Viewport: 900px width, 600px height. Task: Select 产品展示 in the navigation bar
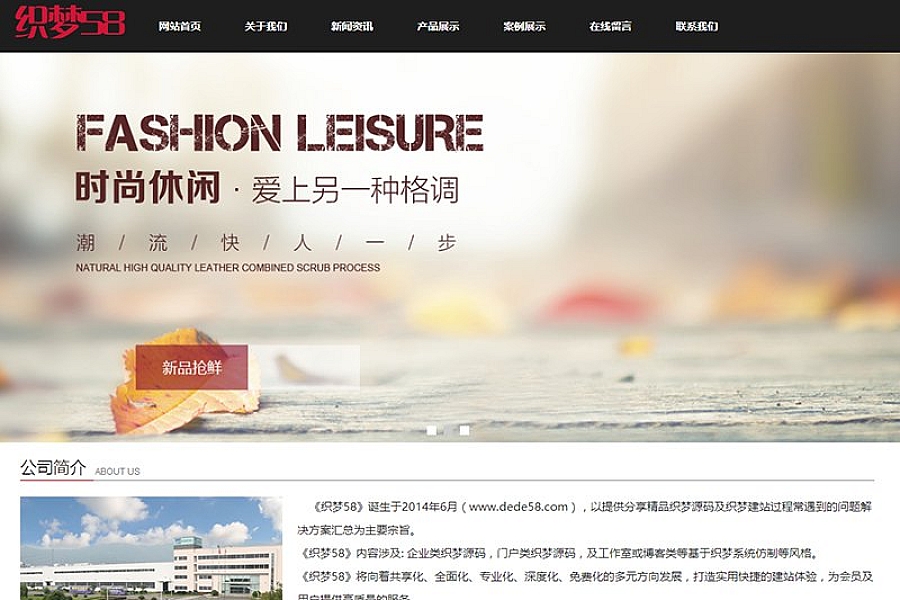click(x=438, y=26)
